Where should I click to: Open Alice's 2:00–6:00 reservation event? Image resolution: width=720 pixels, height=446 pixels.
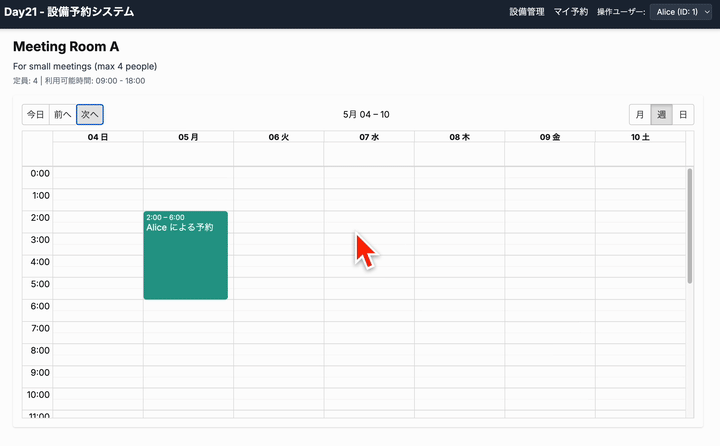point(186,255)
